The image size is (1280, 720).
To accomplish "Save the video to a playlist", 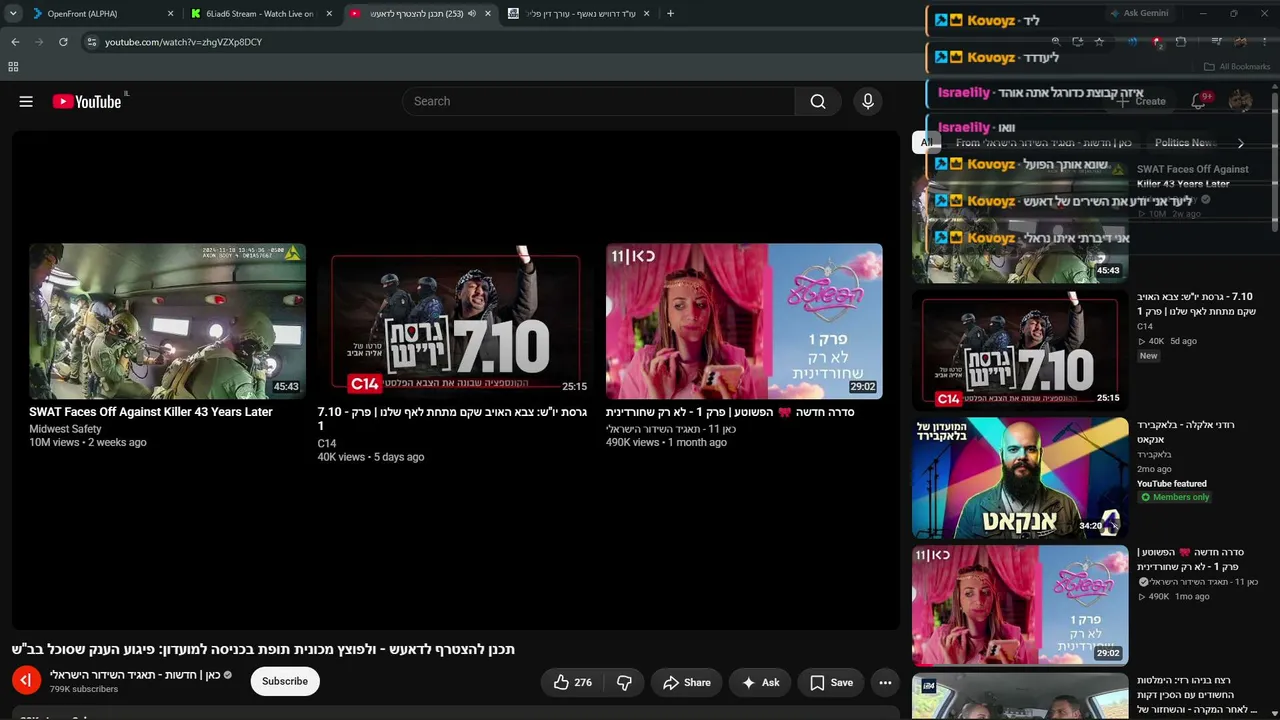I will 831,683.
